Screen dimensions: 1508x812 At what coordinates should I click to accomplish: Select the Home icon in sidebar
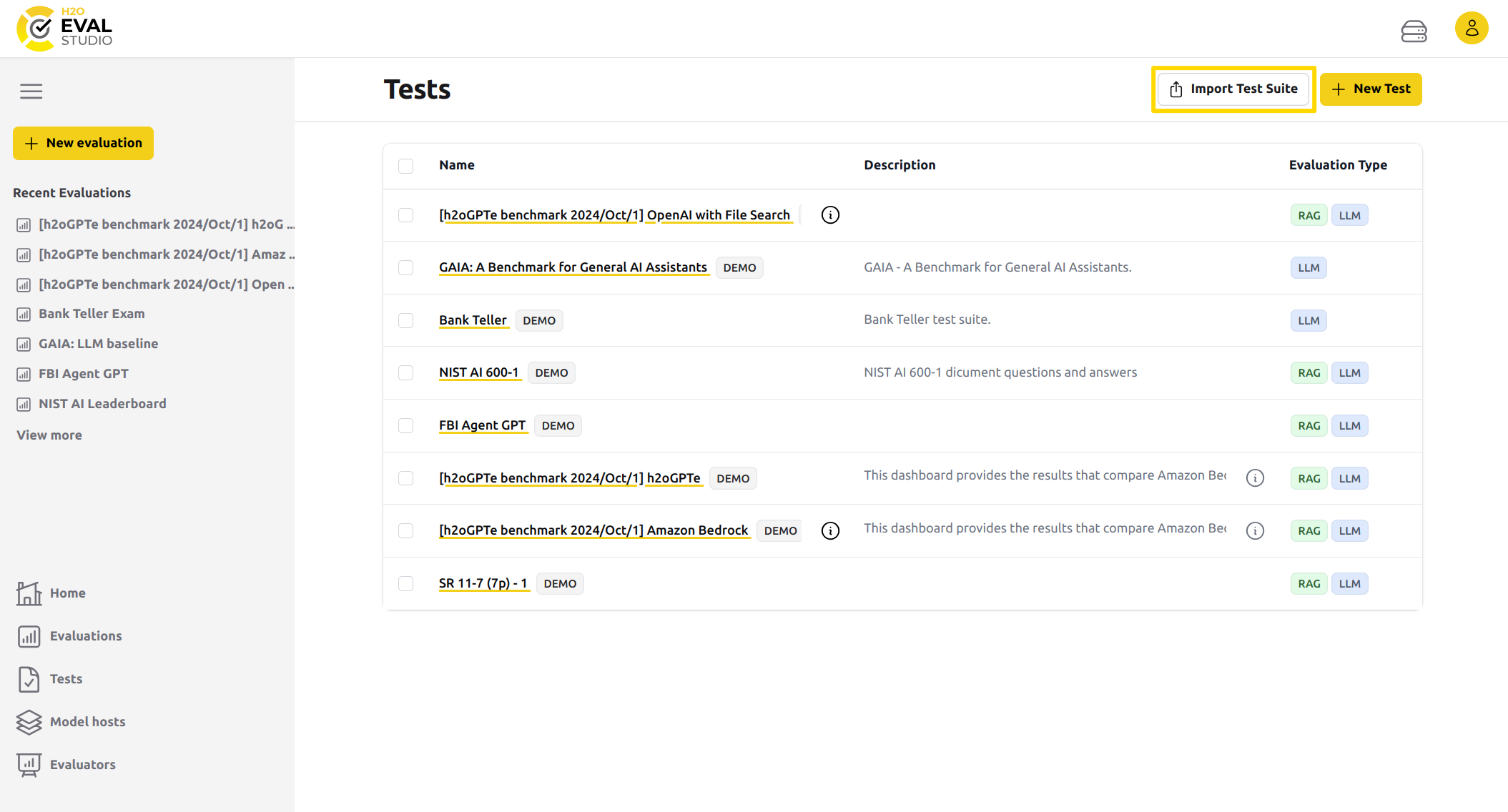(x=29, y=593)
